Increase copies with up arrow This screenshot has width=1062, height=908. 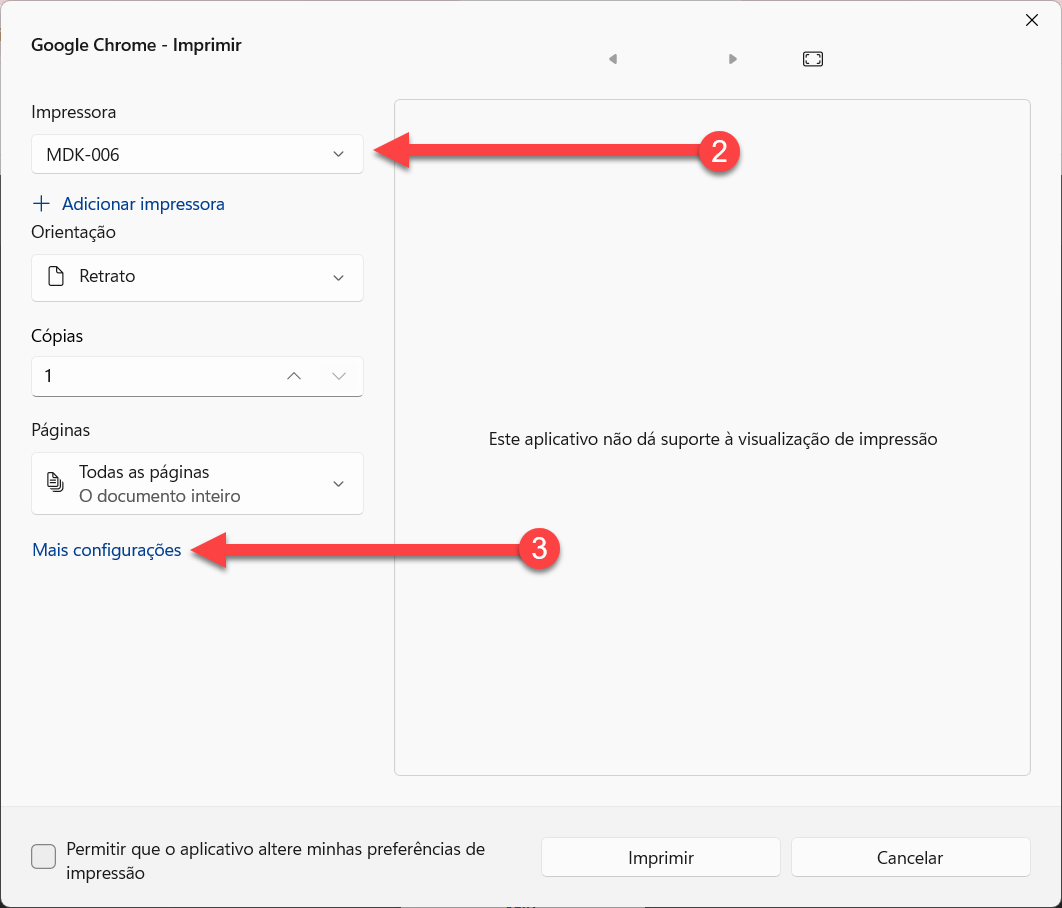click(294, 376)
